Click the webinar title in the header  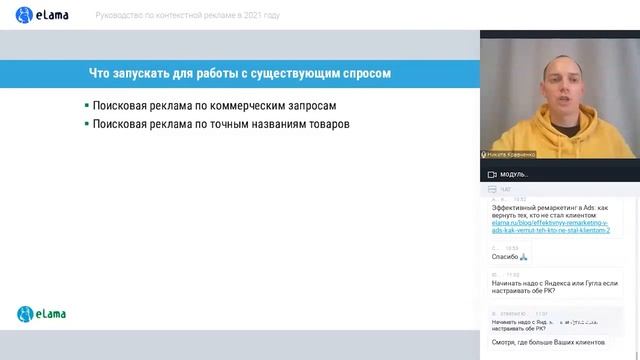pos(188,15)
